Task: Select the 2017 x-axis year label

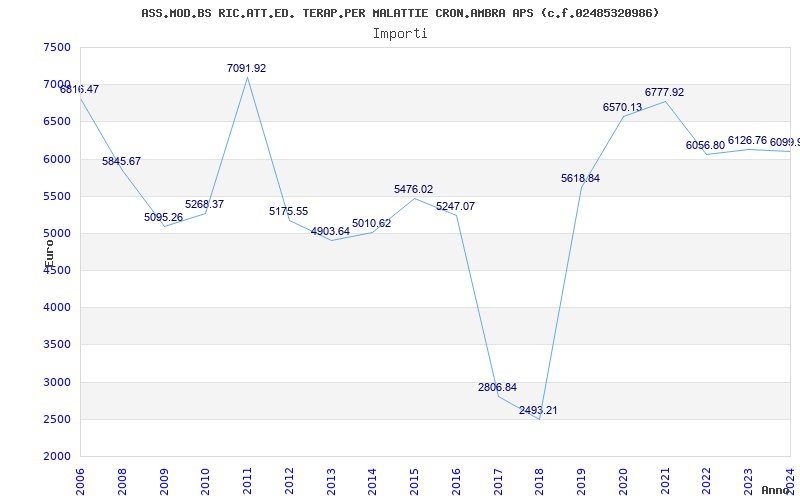Action: (498, 481)
